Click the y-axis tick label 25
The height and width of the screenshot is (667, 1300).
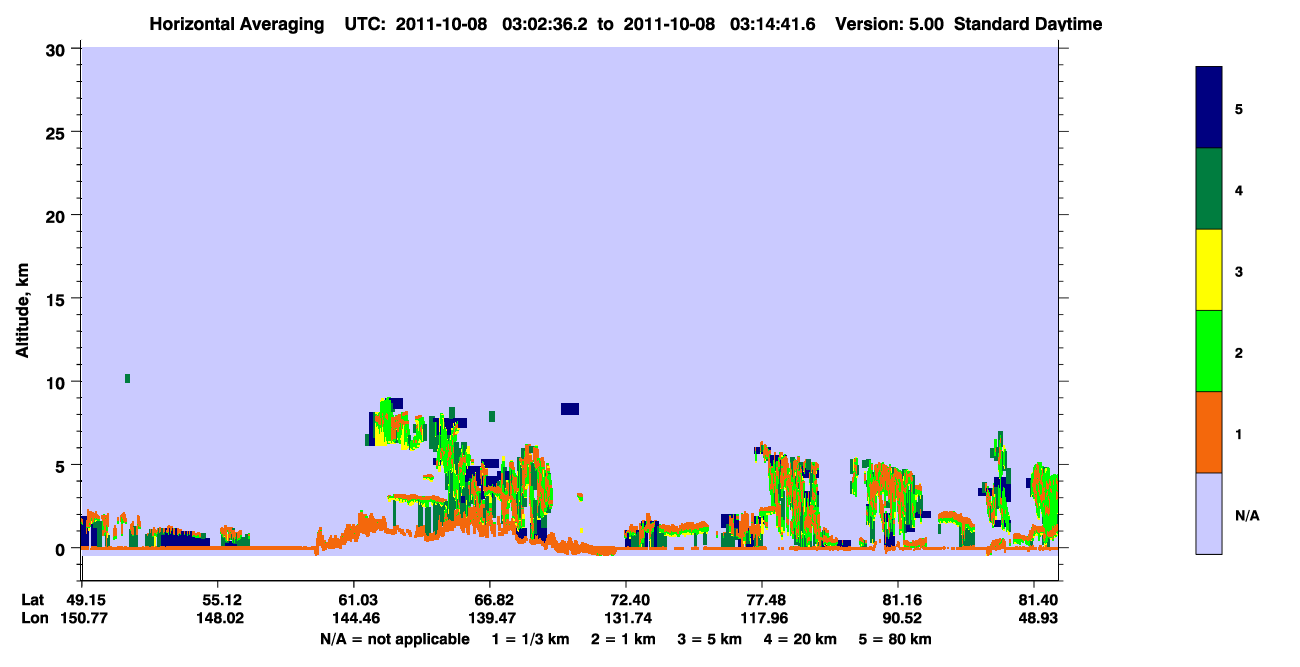pyautogui.click(x=58, y=132)
